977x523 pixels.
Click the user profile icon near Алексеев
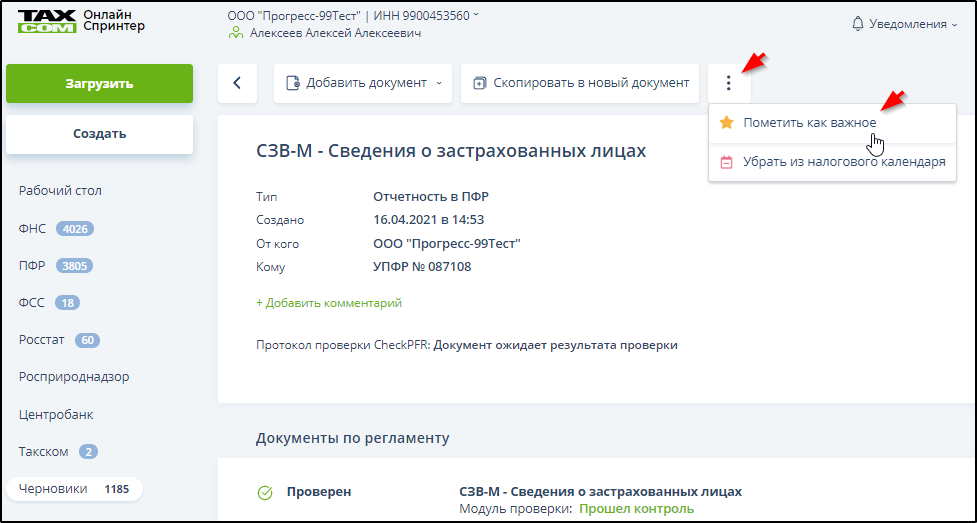pyautogui.click(x=236, y=33)
